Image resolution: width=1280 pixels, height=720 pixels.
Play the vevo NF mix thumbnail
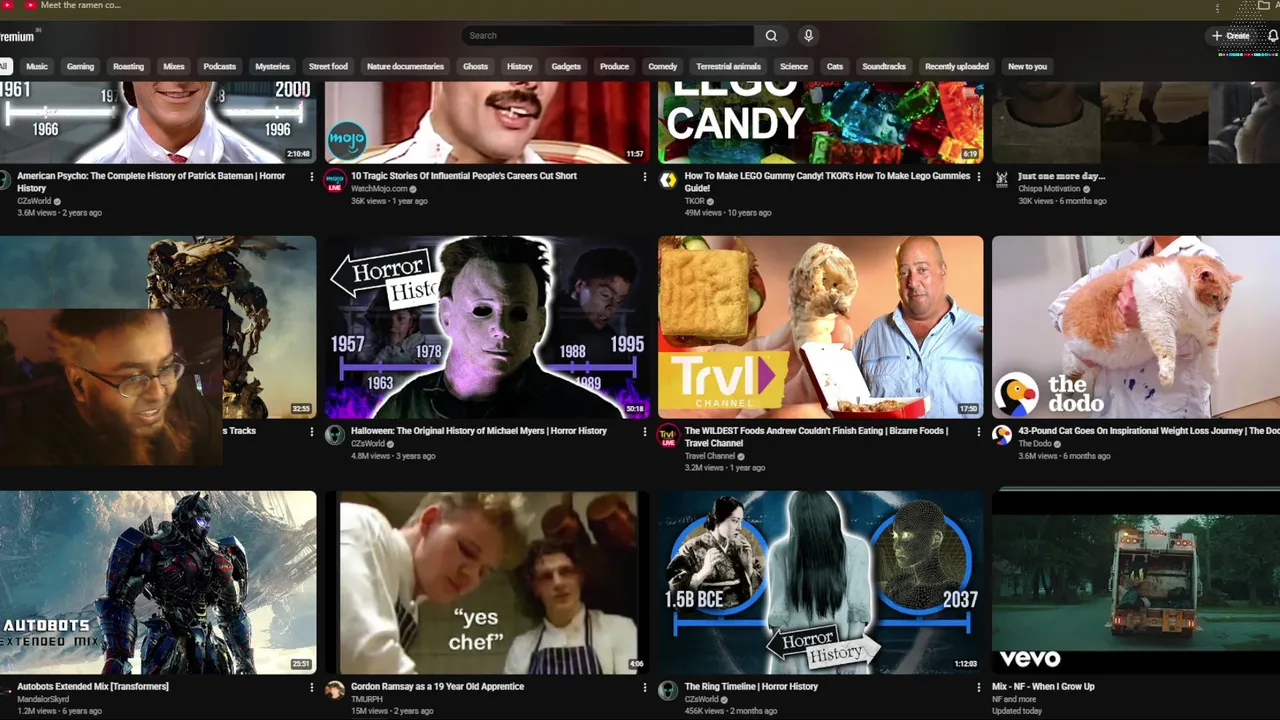click(1136, 582)
